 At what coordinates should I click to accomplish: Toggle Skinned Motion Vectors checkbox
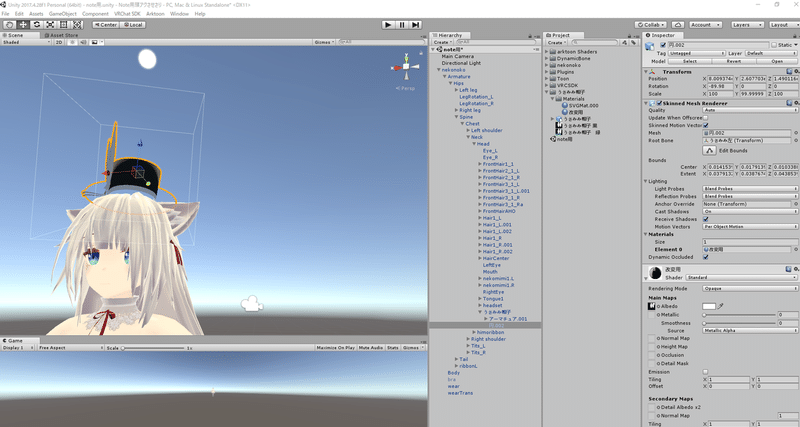tap(705, 125)
